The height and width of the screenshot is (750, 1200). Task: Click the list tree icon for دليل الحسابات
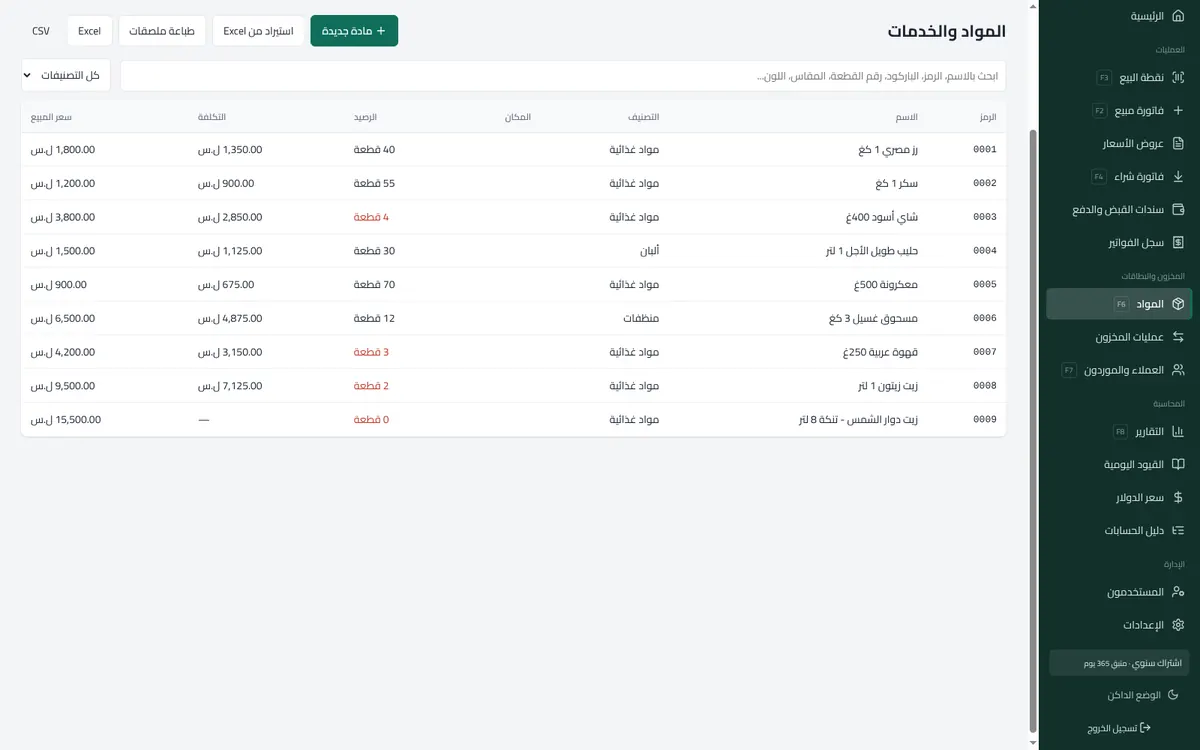[1178, 530]
